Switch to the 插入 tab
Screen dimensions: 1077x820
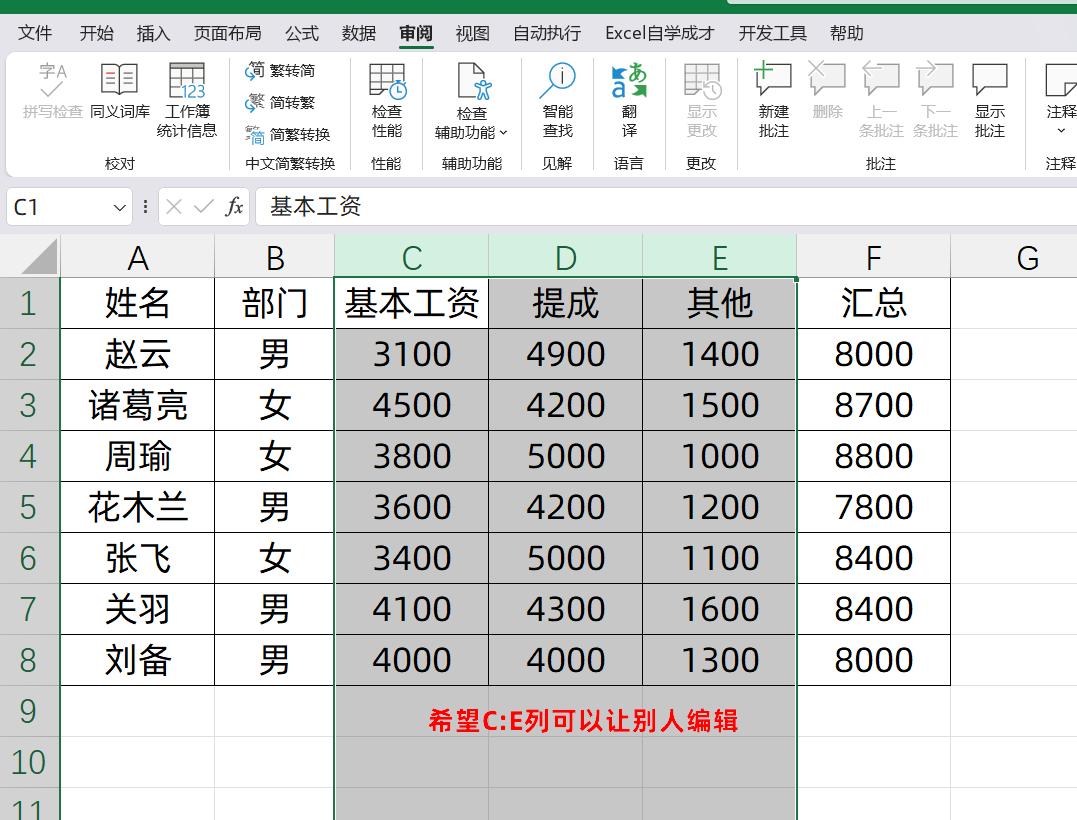[153, 33]
